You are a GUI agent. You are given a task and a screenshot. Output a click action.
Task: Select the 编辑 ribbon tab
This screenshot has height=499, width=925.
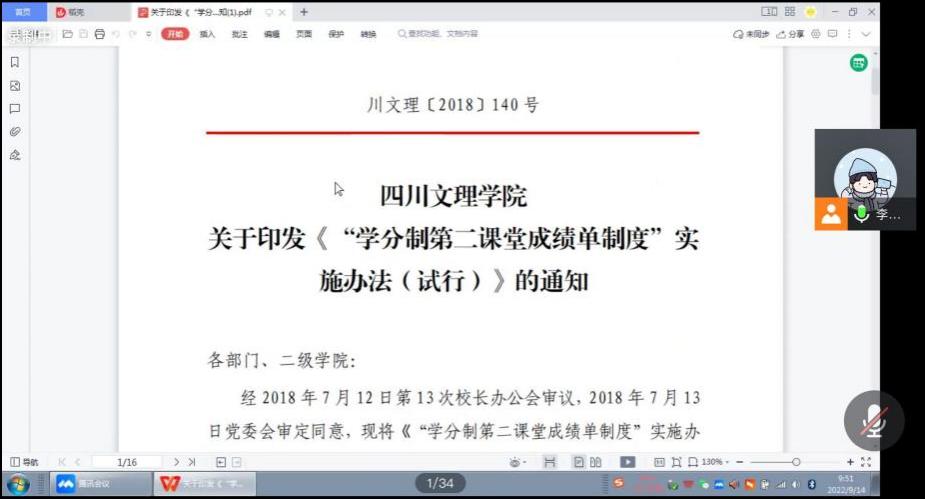pyautogui.click(x=271, y=34)
